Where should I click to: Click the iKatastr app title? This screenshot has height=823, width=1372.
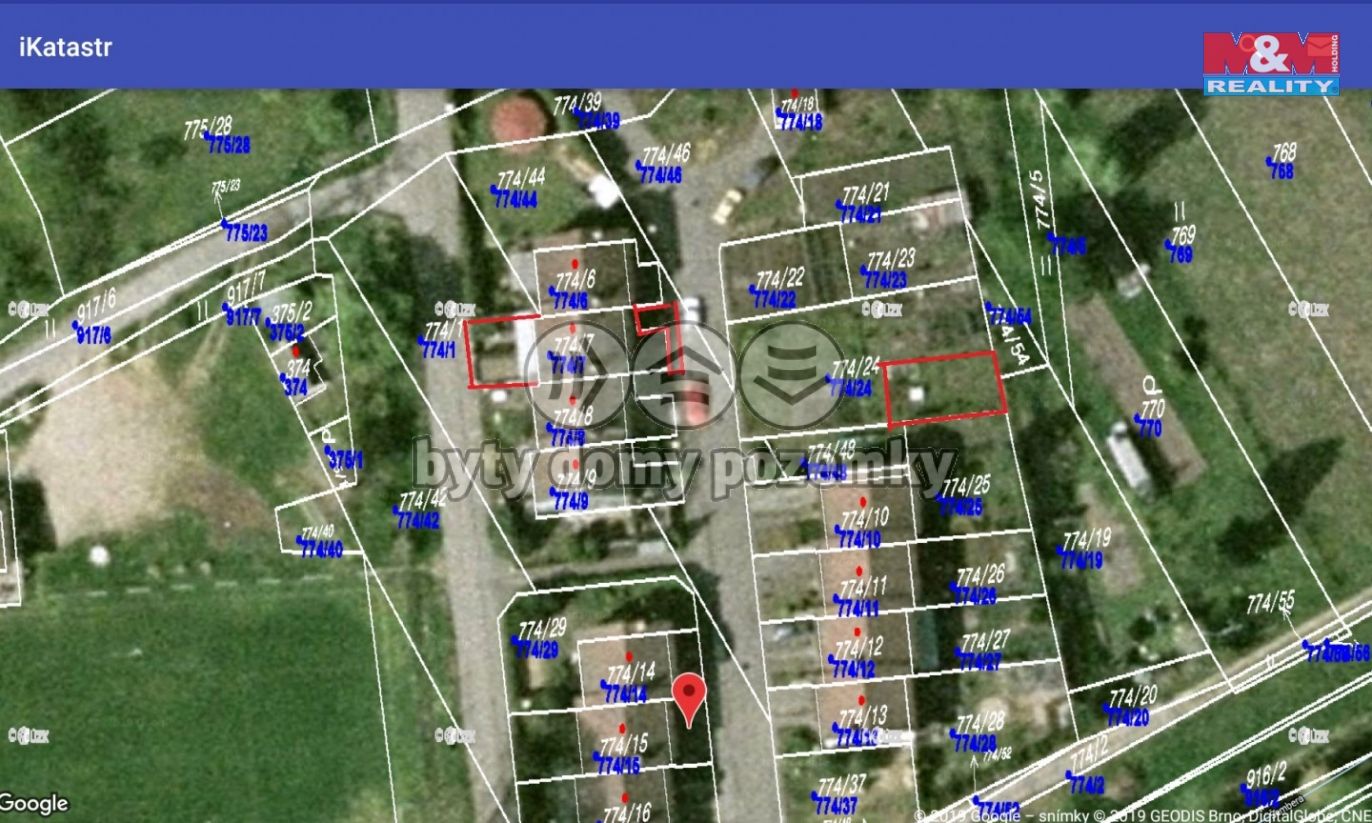66,46
